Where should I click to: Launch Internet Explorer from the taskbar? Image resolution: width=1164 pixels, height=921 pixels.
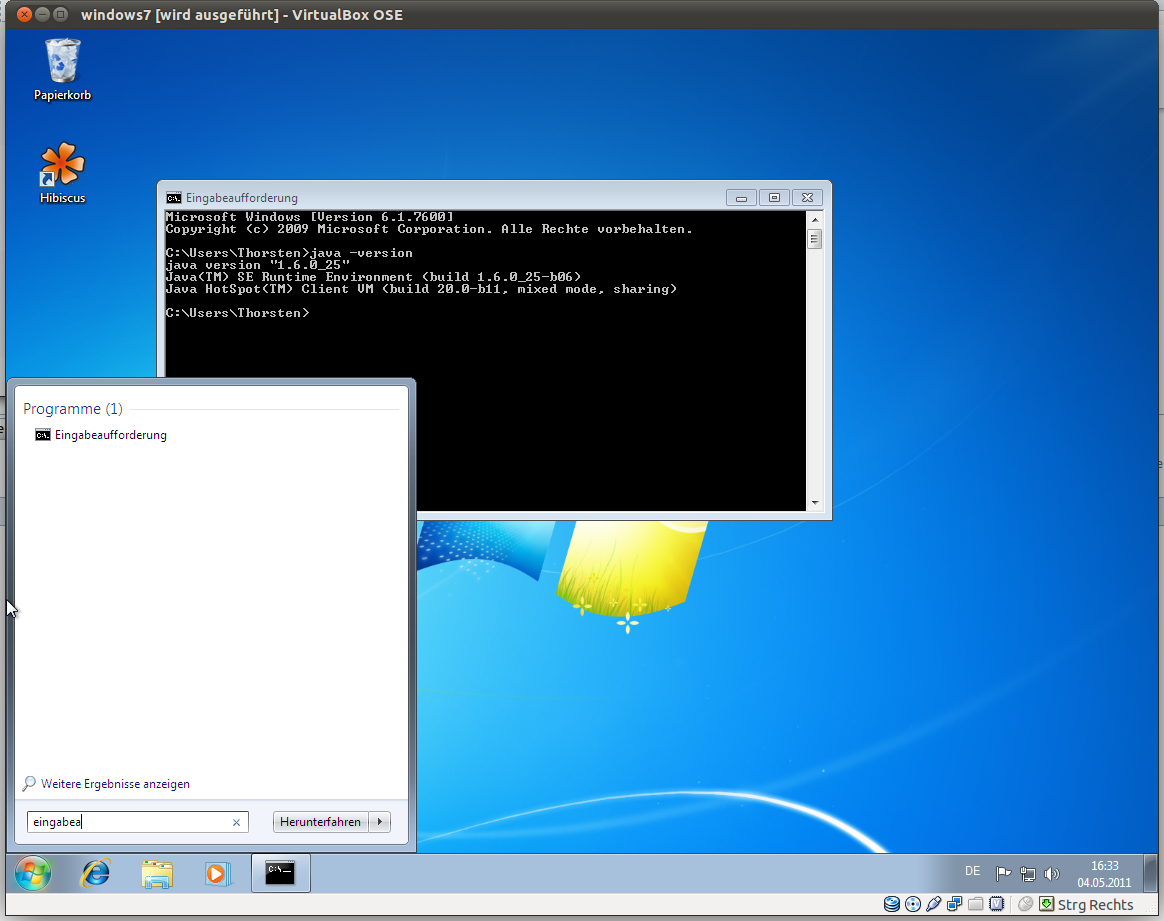(96, 874)
